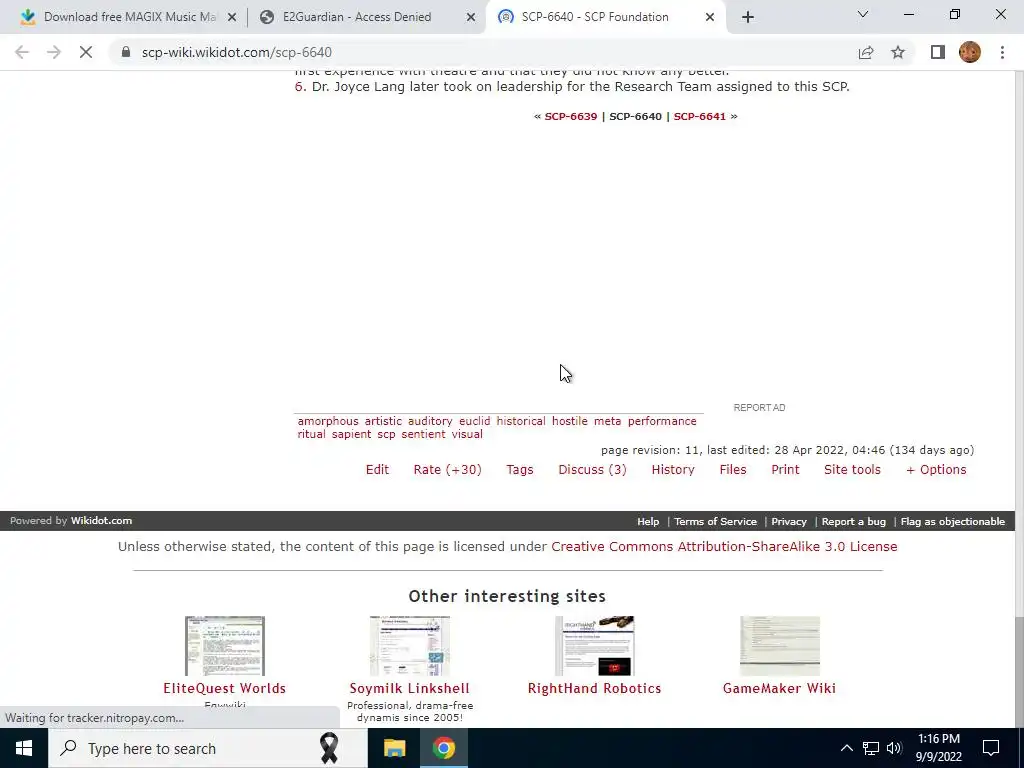Open the euclid tag
Image resolution: width=1024 pixels, height=768 pixels.
pyautogui.click(x=474, y=421)
